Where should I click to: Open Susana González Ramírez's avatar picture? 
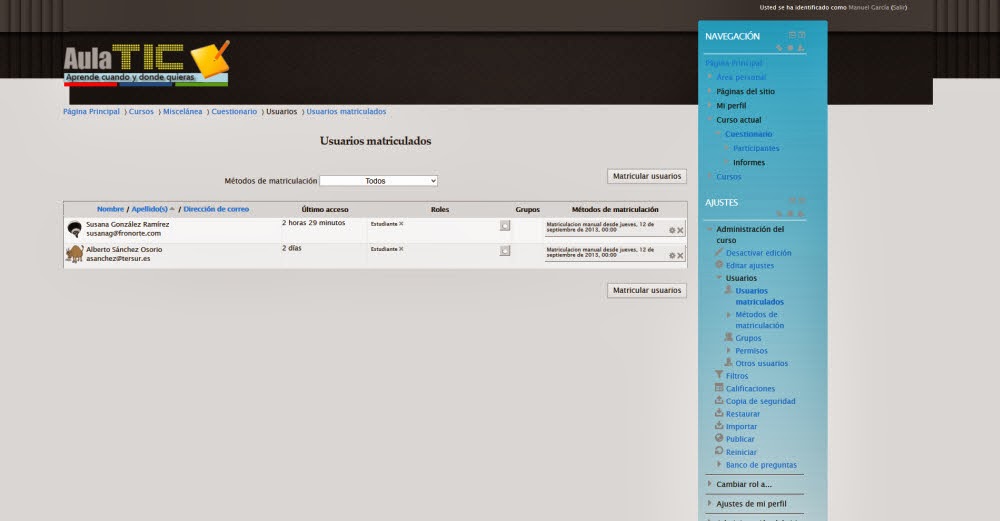[x=75, y=229]
